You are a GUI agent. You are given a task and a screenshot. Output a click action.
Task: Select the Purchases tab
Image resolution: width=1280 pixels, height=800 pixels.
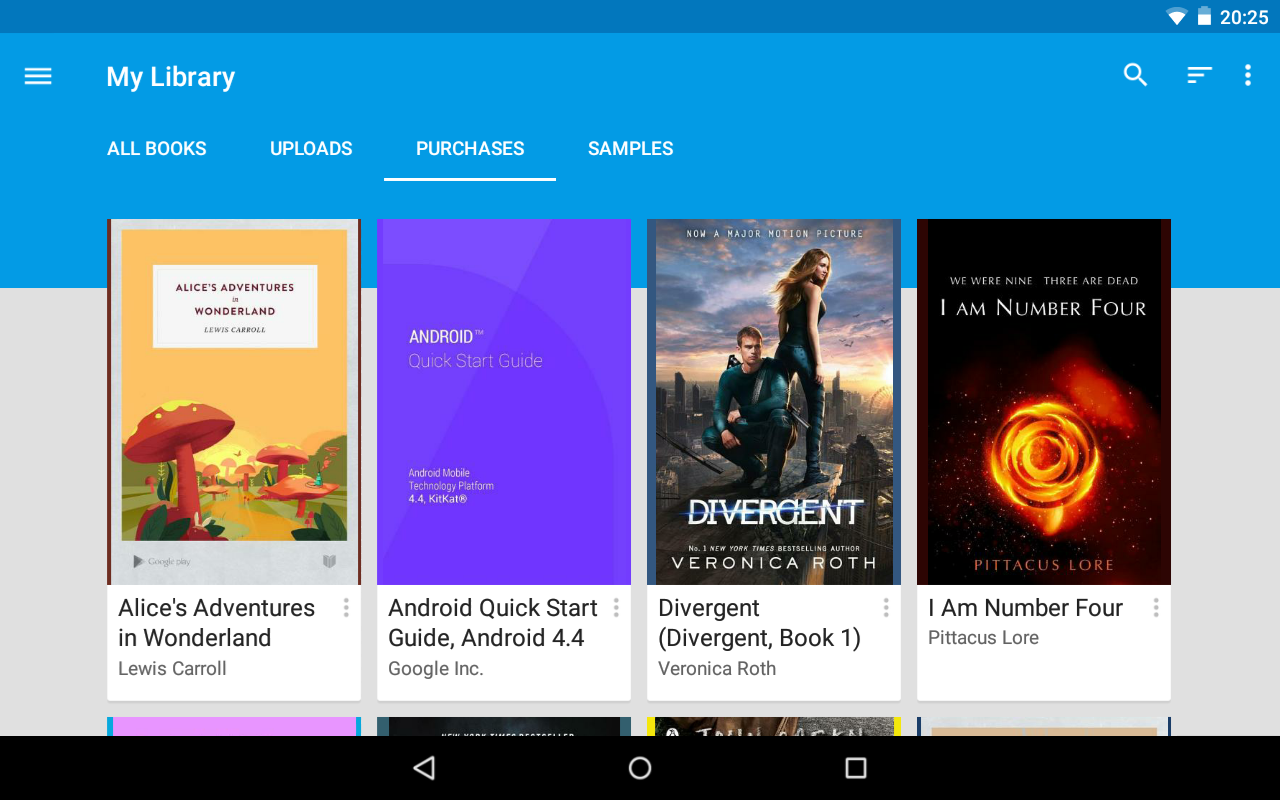coord(470,149)
